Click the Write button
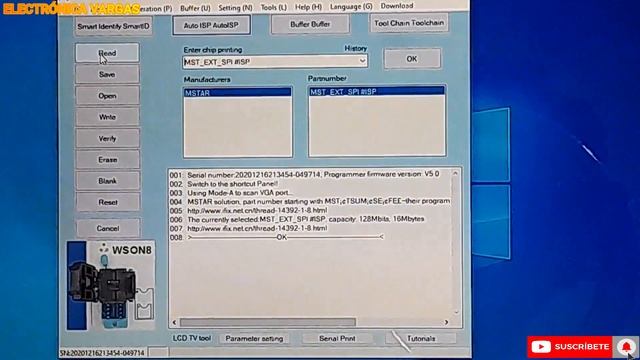Image resolution: width=640 pixels, height=360 pixels. pyautogui.click(x=107, y=117)
